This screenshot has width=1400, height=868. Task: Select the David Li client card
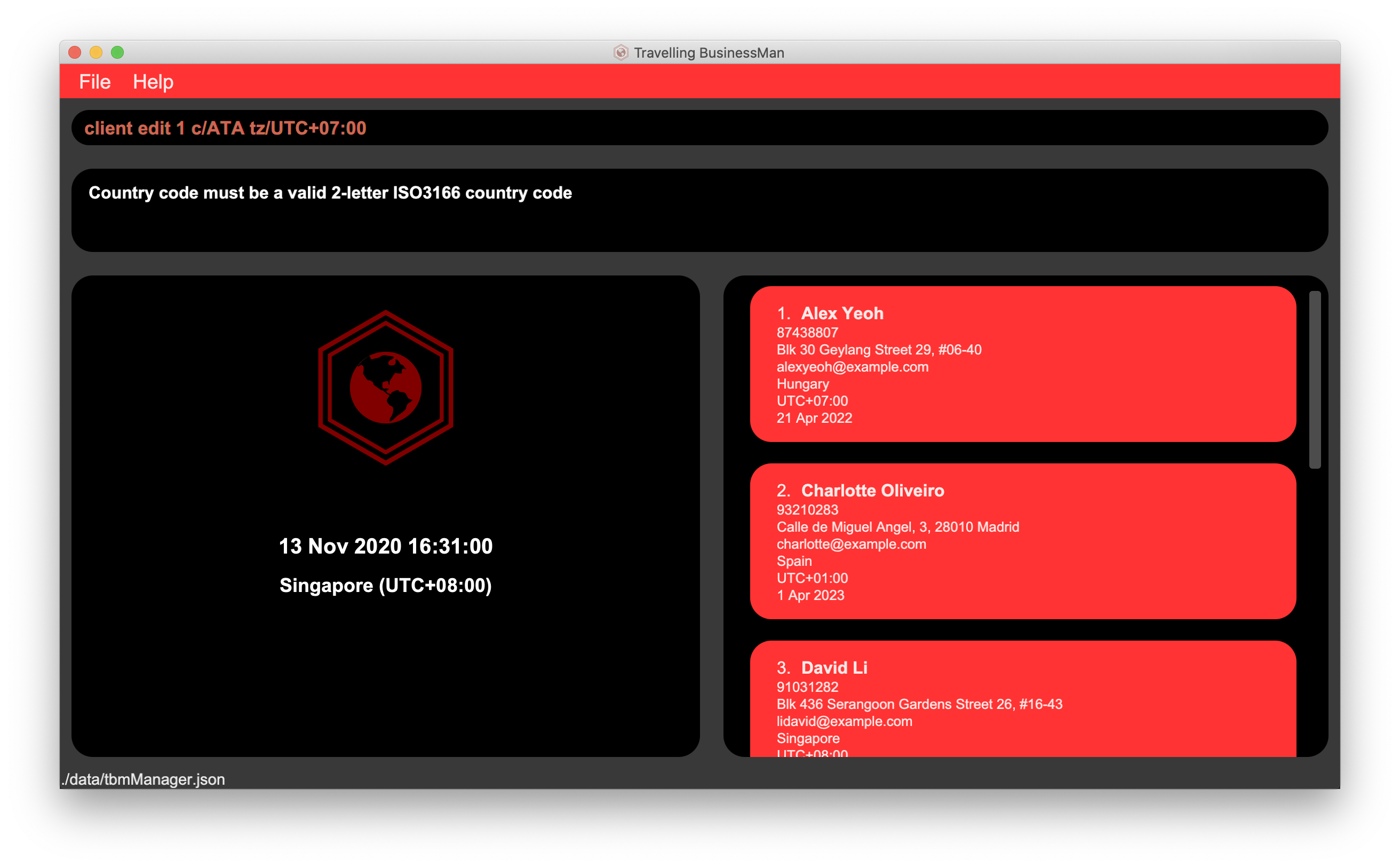click(x=1022, y=698)
